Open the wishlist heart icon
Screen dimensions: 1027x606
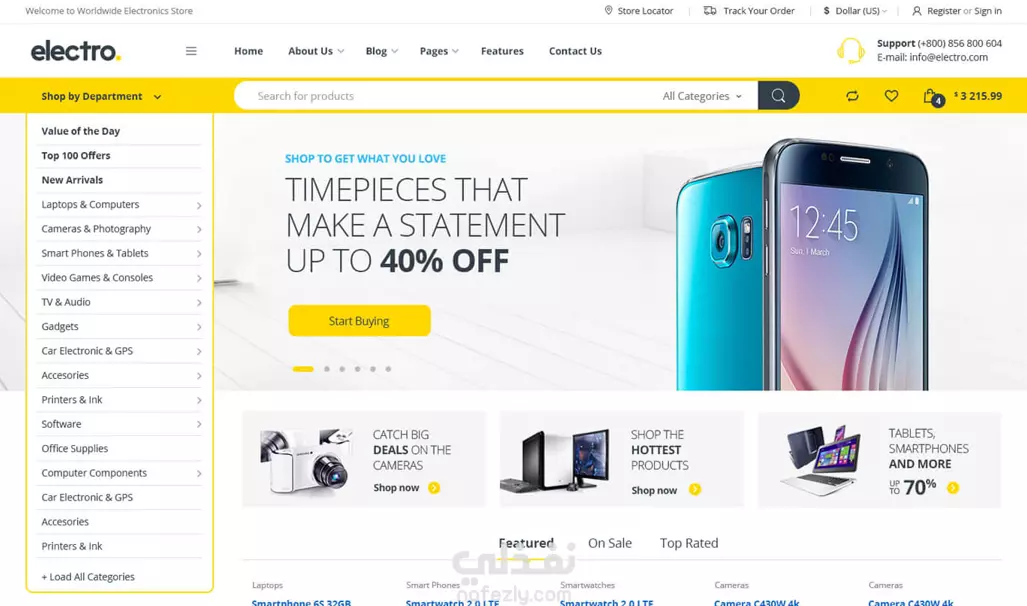[x=891, y=96]
